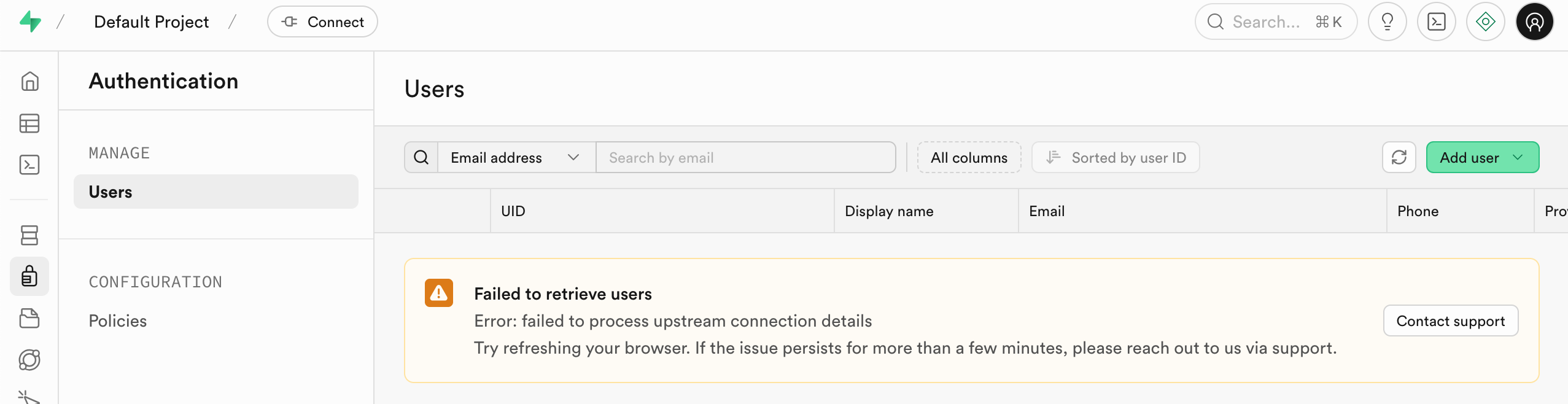Expand the Email address filter dropdown
Image resolution: width=1568 pixels, height=404 pixels.
tap(516, 158)
